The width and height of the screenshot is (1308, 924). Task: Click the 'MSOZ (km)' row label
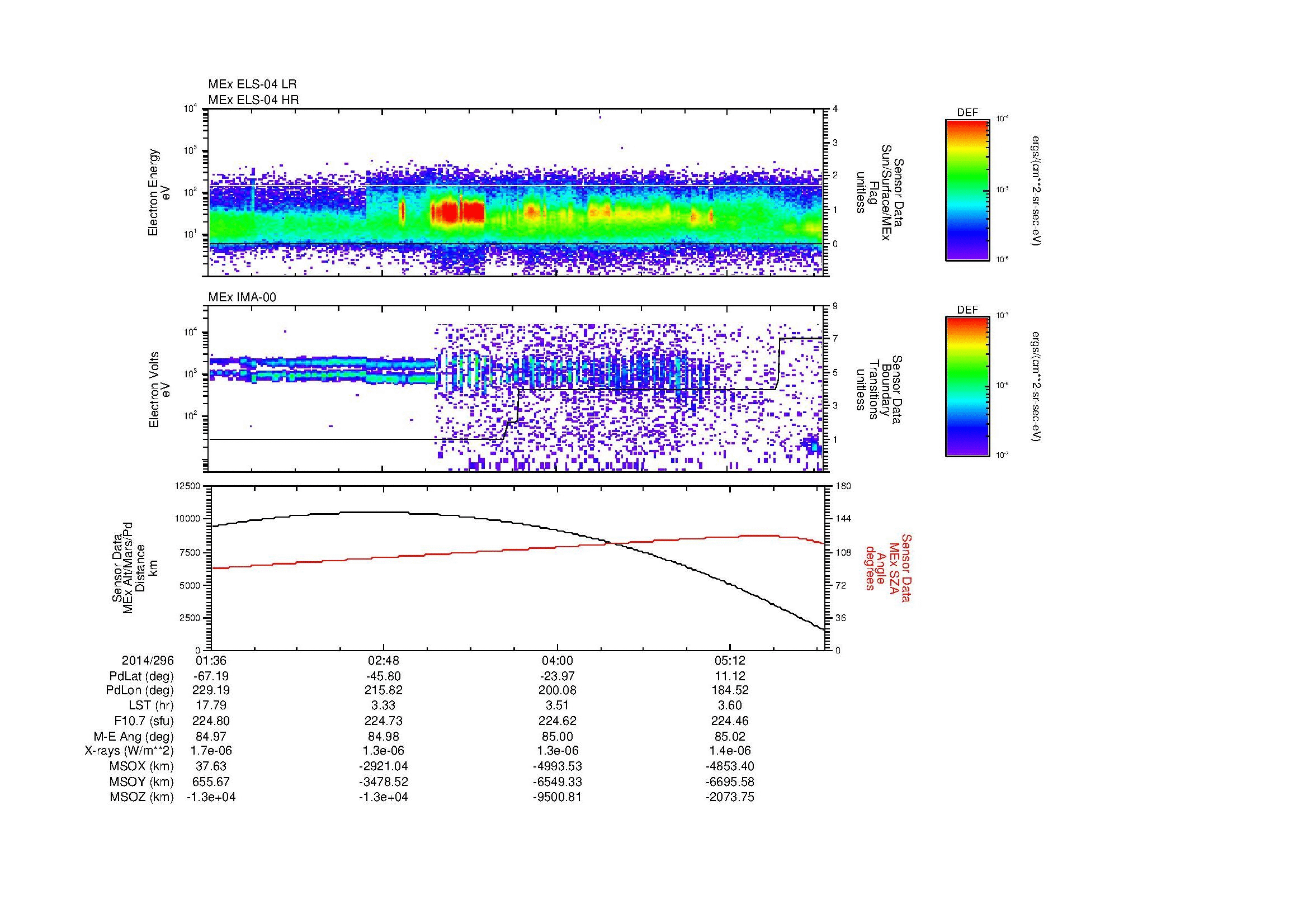click(x=142, y=797)
